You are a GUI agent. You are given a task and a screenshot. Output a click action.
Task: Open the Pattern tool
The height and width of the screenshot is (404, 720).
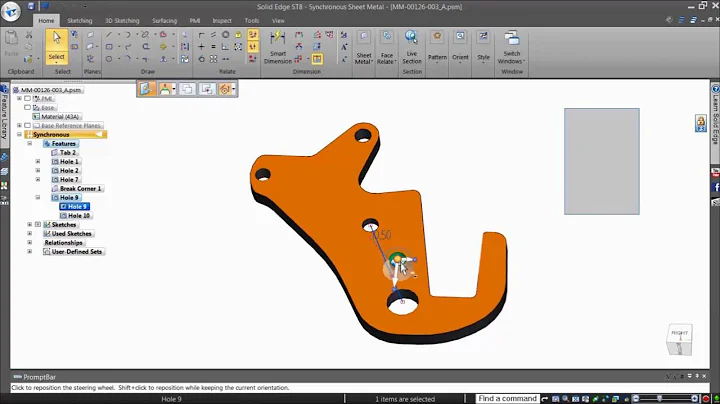(437, 47)
